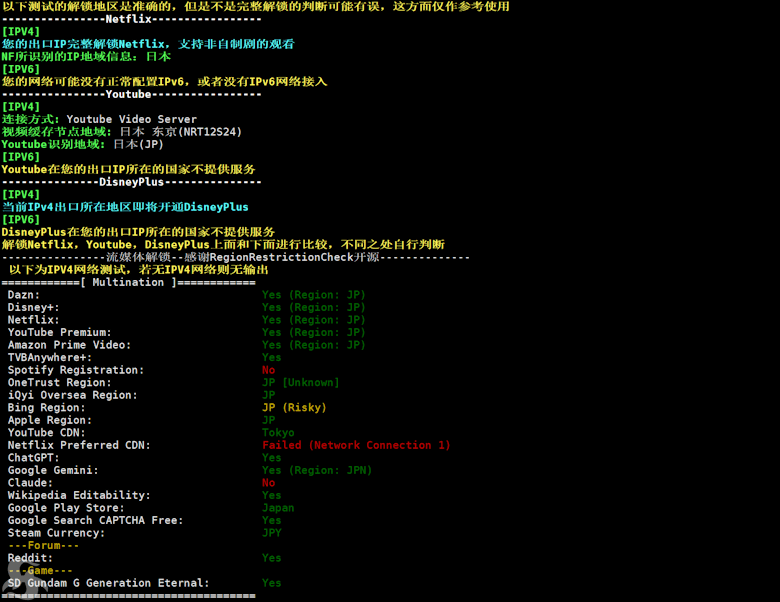The width and height of the screenshot is (780, 602).
Task: Select the Netflix section header line
Action: [x=131, y=19]
